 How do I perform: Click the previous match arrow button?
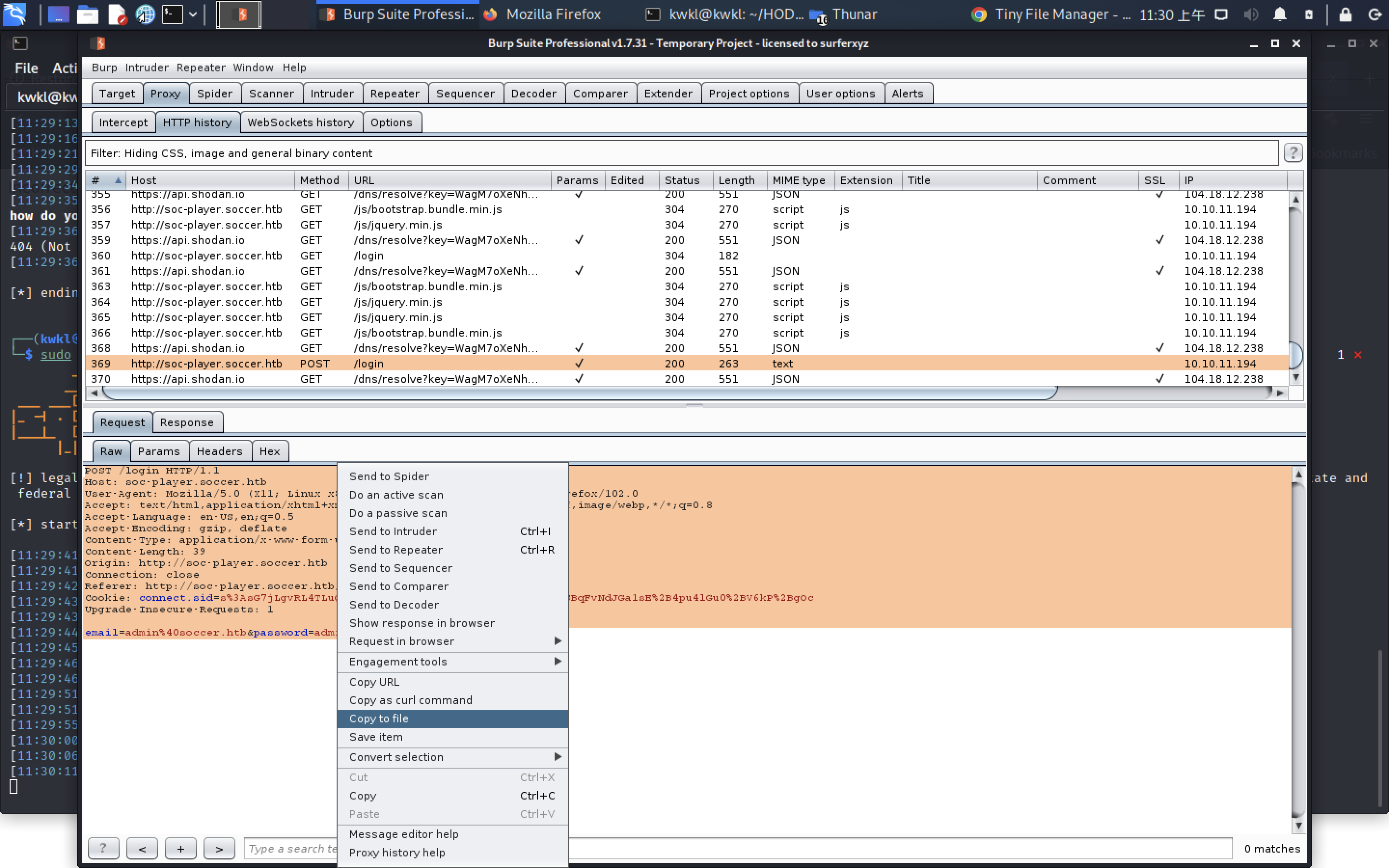point(142,848)
